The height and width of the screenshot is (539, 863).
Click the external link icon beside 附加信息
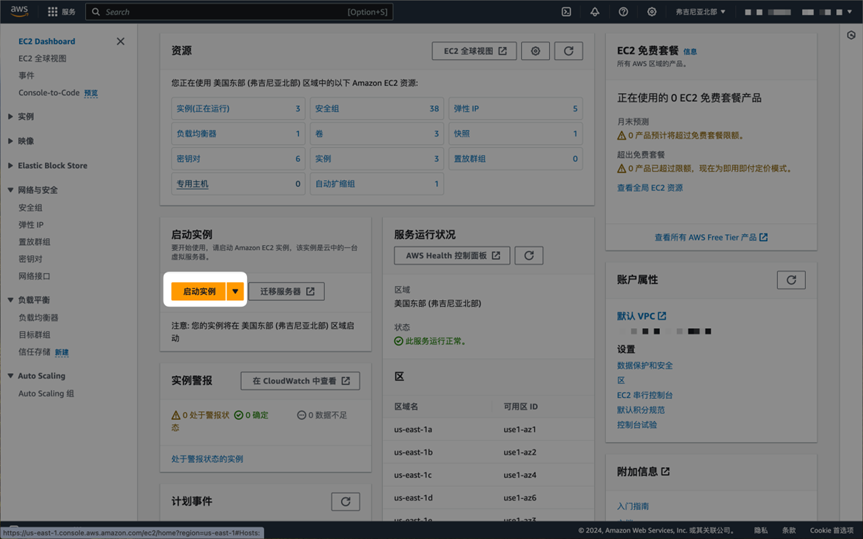pyautogui.click(x=665, y=471)
